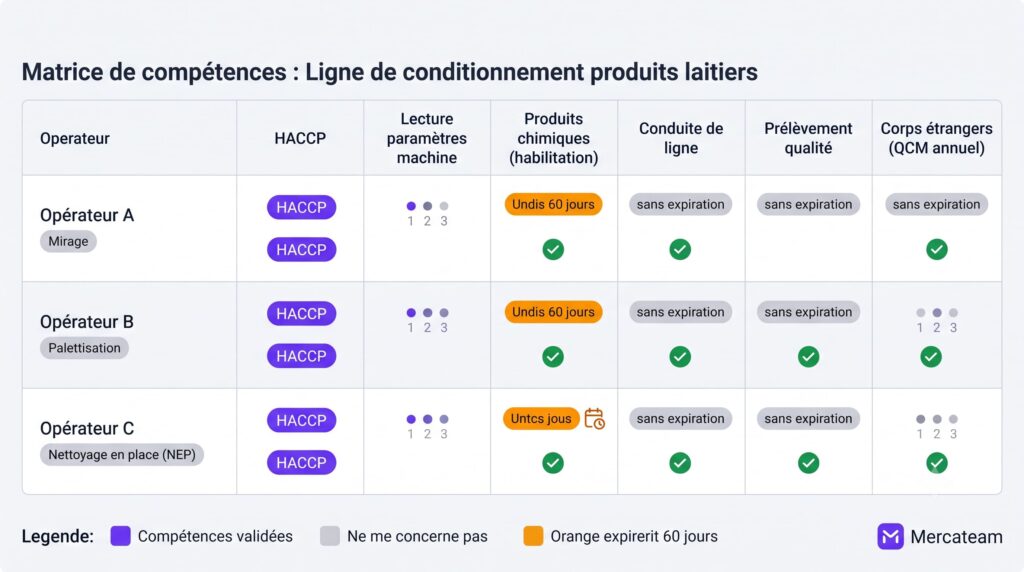Image resolution: width=1024 pixels, height=572 pixels.
Task: Select level dots for Opérateur B Corps étrangers
Action: [x=936, y=320]
